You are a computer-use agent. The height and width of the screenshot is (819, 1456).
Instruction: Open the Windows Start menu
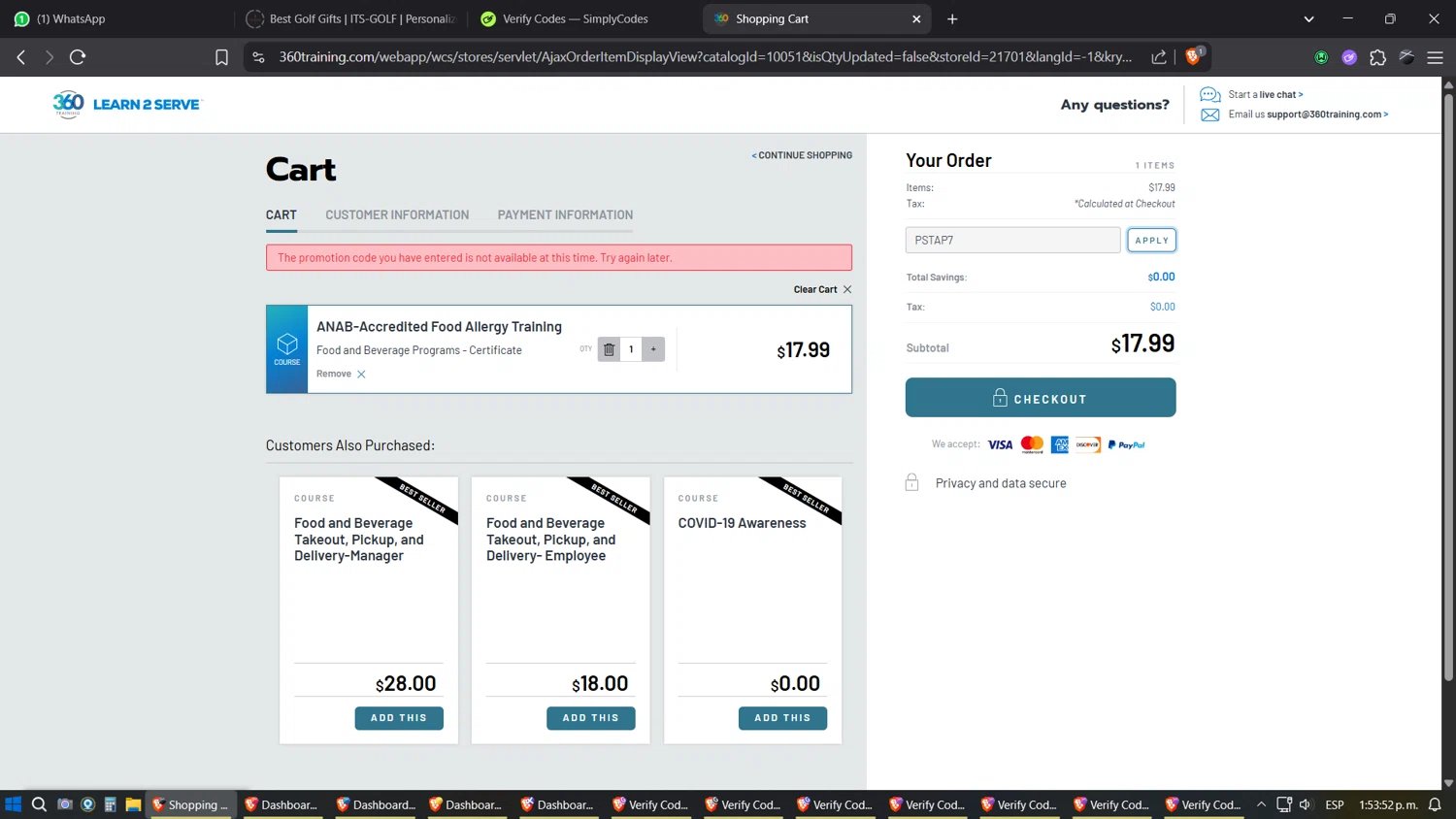coord(14,804)
